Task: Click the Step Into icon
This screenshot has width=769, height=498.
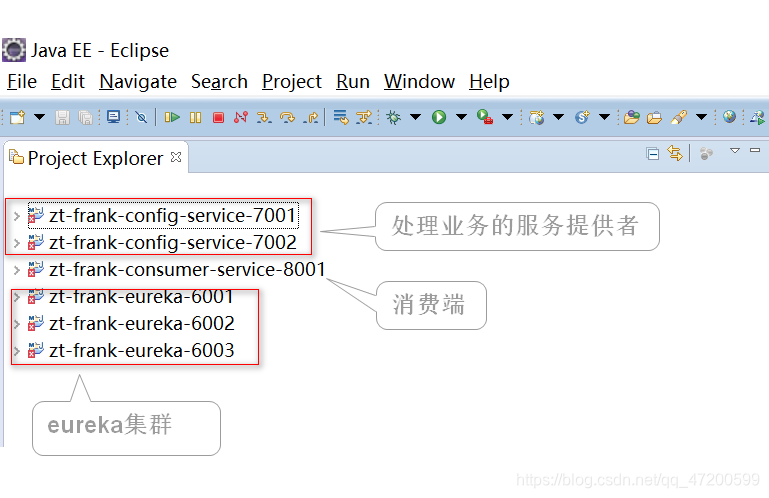Action: point(264,117)
